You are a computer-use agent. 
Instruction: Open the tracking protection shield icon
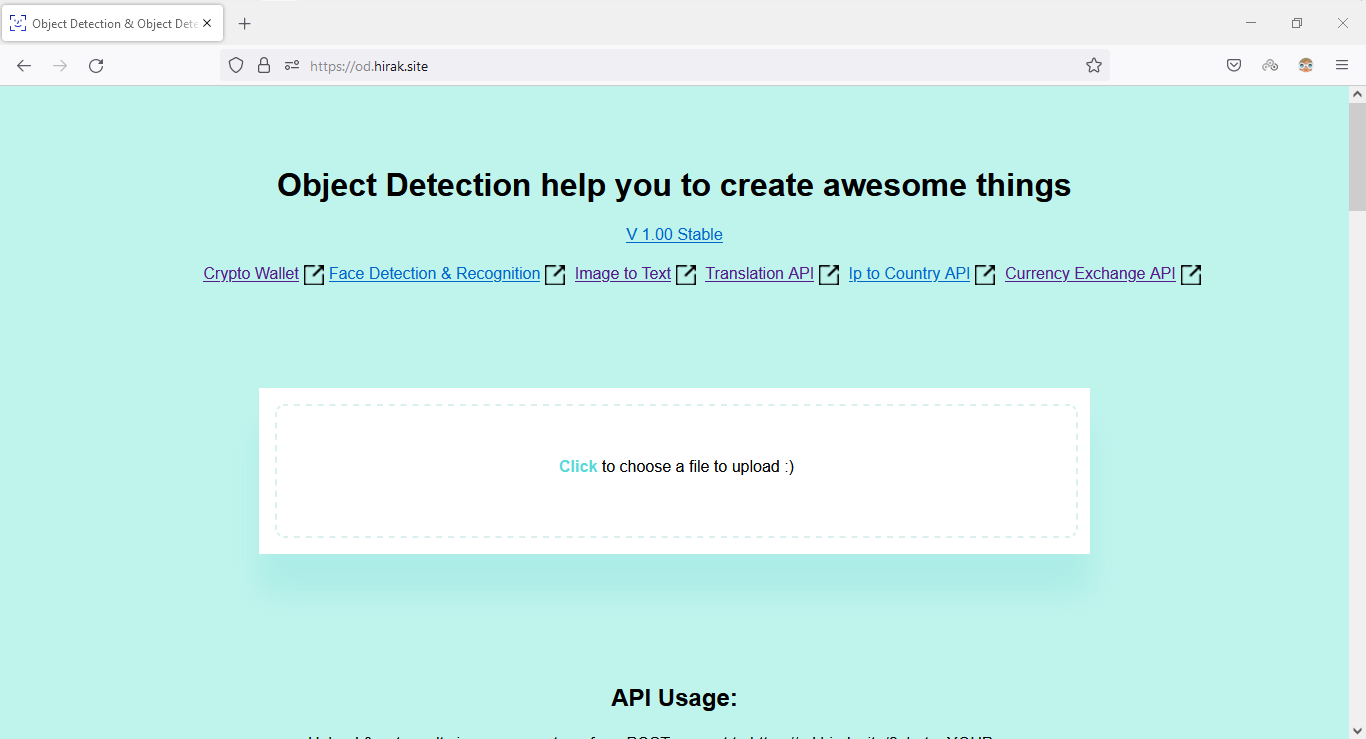236,66
